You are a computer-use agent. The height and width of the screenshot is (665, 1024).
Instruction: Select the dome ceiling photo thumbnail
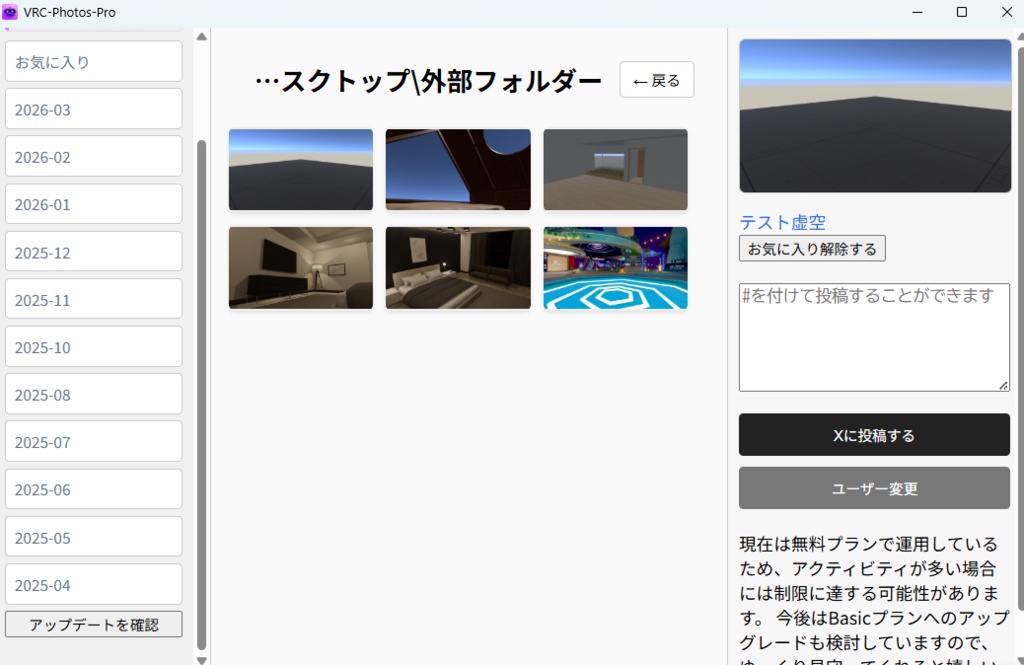(x=457, y=170)
